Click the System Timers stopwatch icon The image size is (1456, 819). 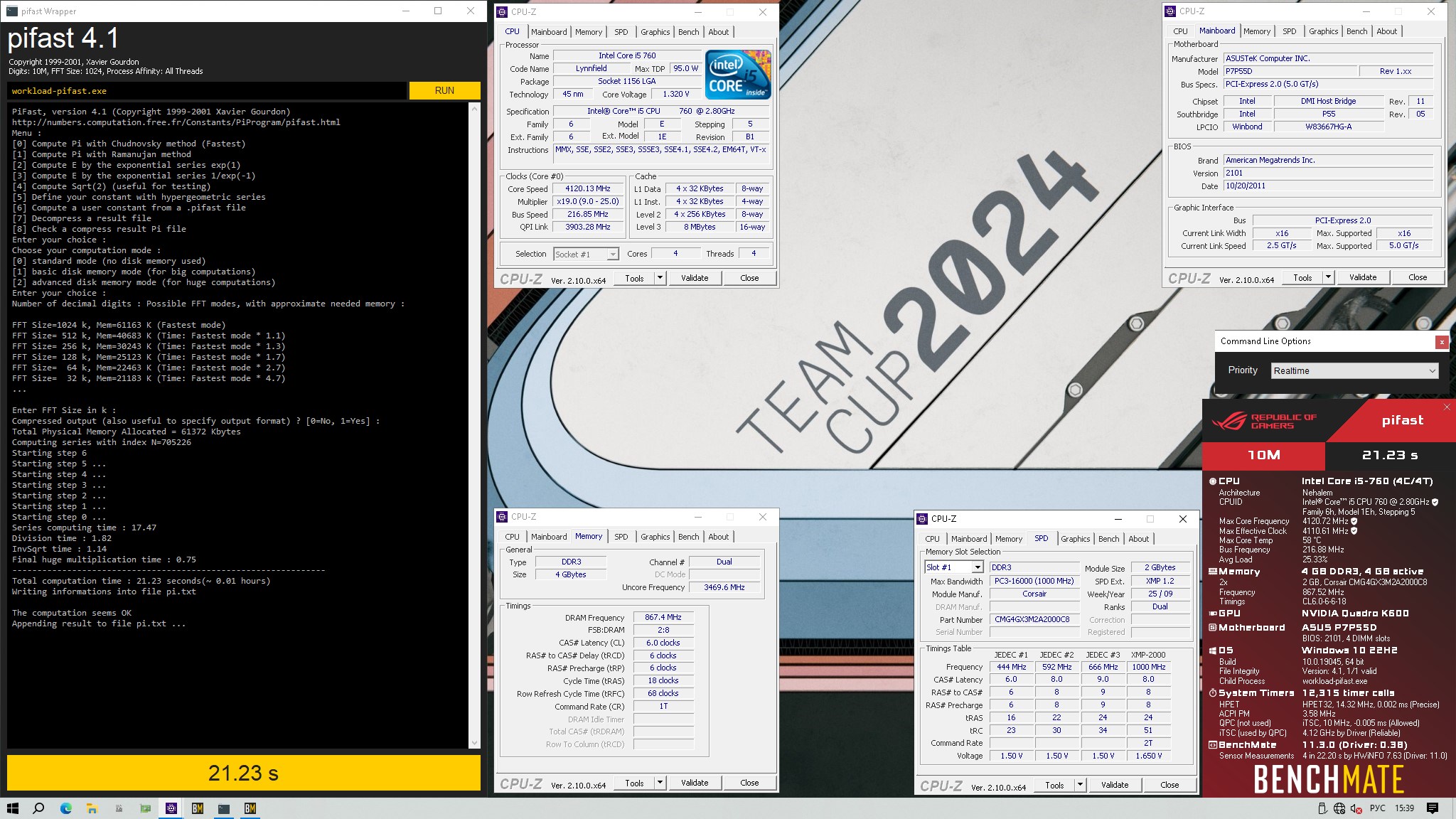1213,693
